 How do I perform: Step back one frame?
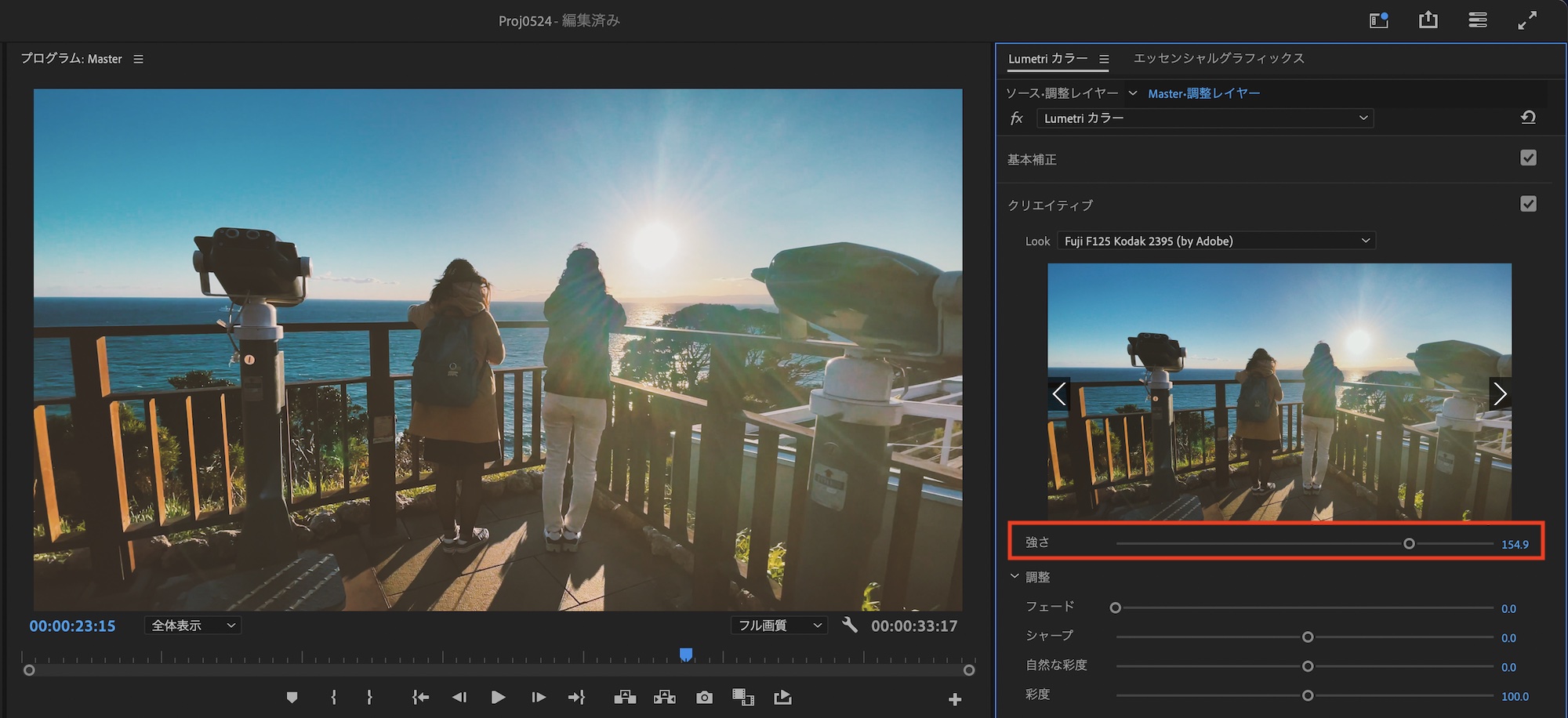pos(459,697)
